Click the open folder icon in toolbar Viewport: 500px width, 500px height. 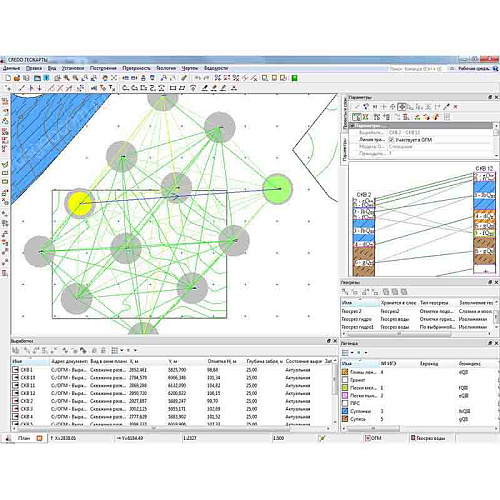[17, 78]
